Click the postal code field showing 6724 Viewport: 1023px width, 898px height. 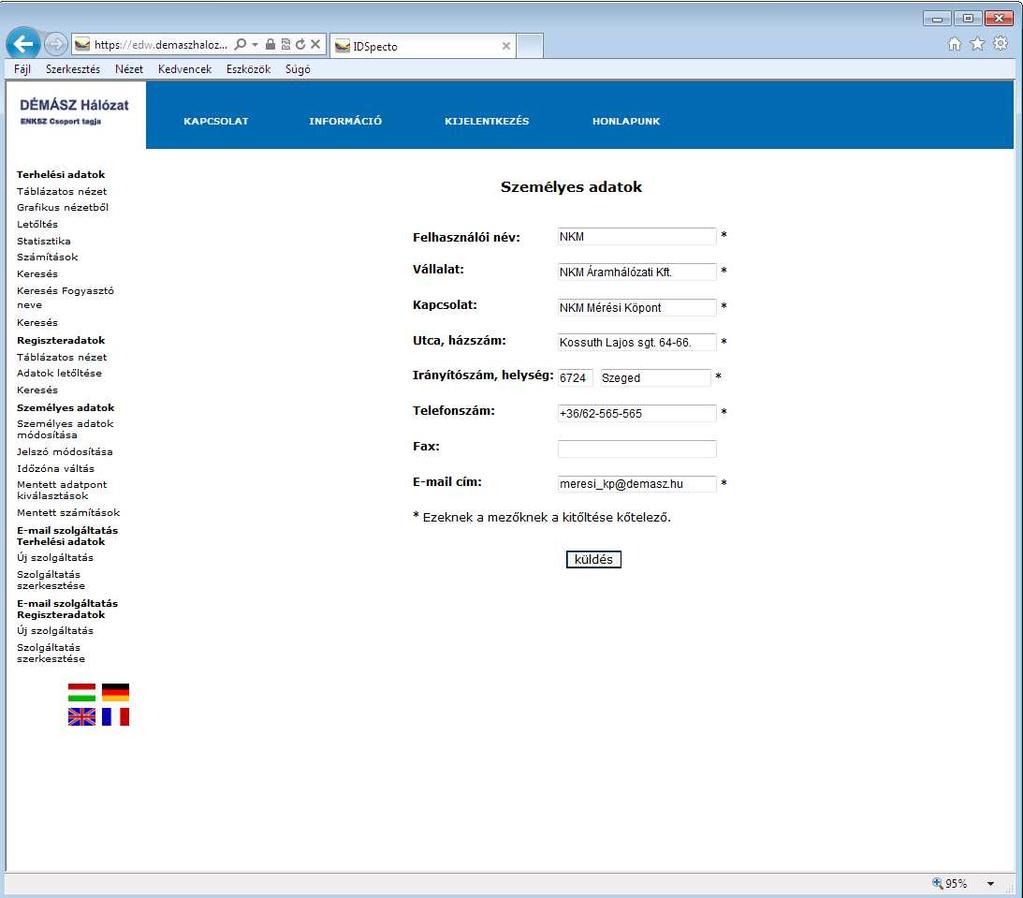click(x=575, y=378)
